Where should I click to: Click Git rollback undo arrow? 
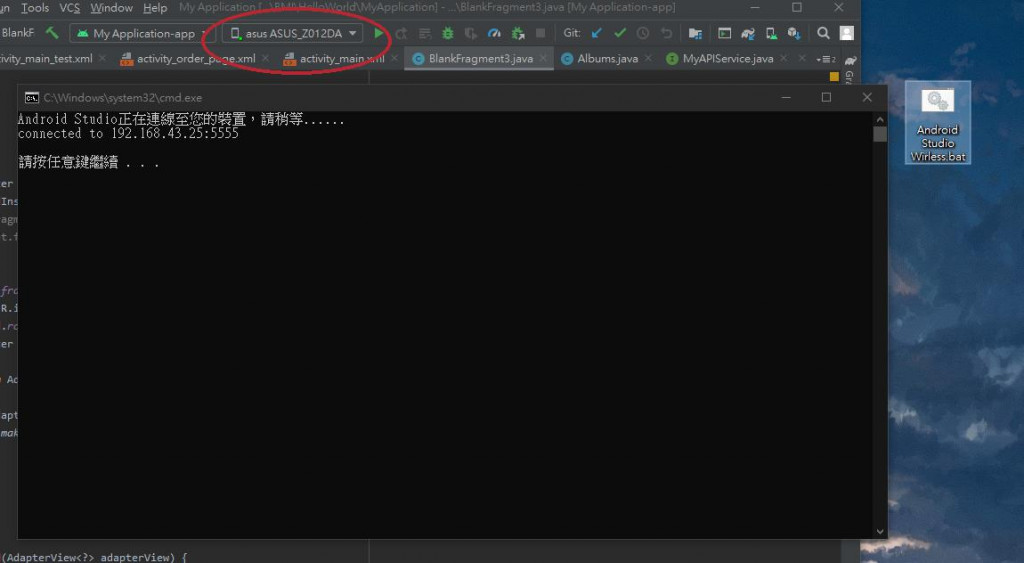click(x=666, y=33)
